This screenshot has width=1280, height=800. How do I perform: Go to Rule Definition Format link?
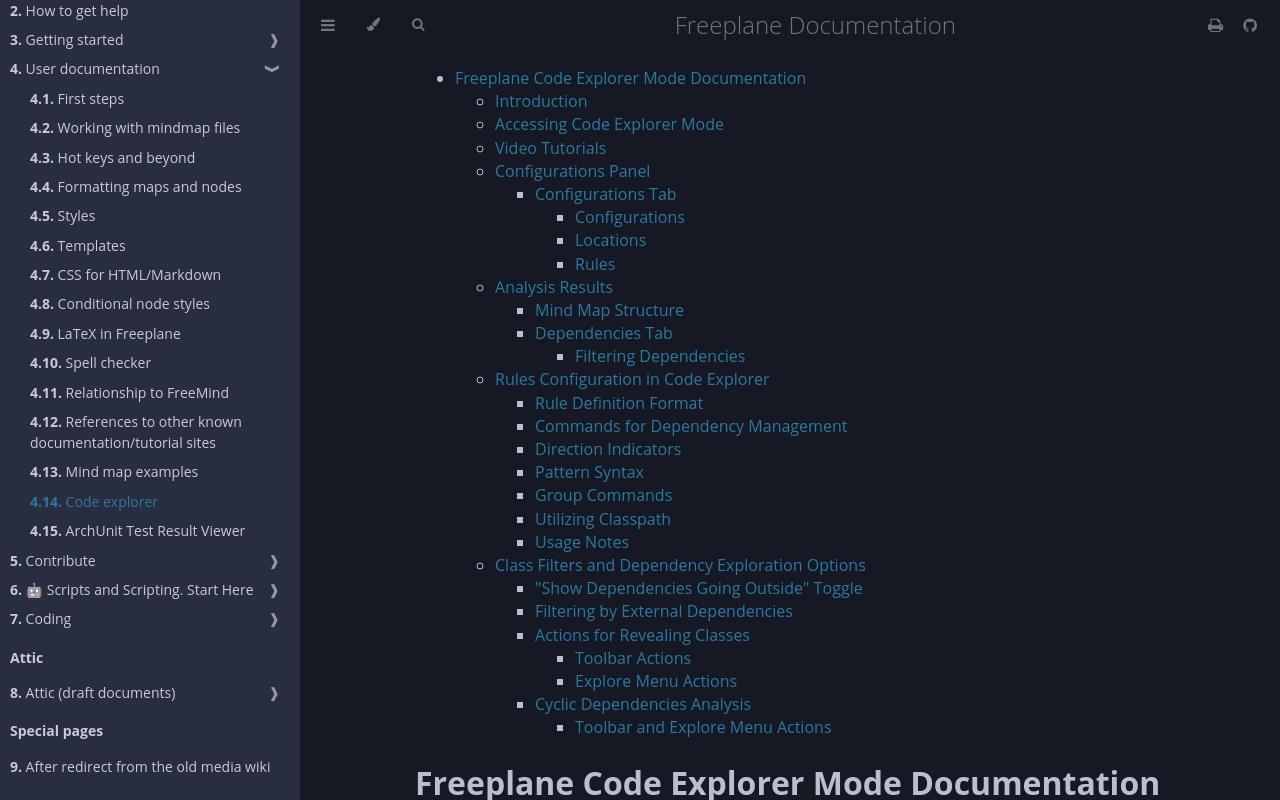click(x=619, y=403)
